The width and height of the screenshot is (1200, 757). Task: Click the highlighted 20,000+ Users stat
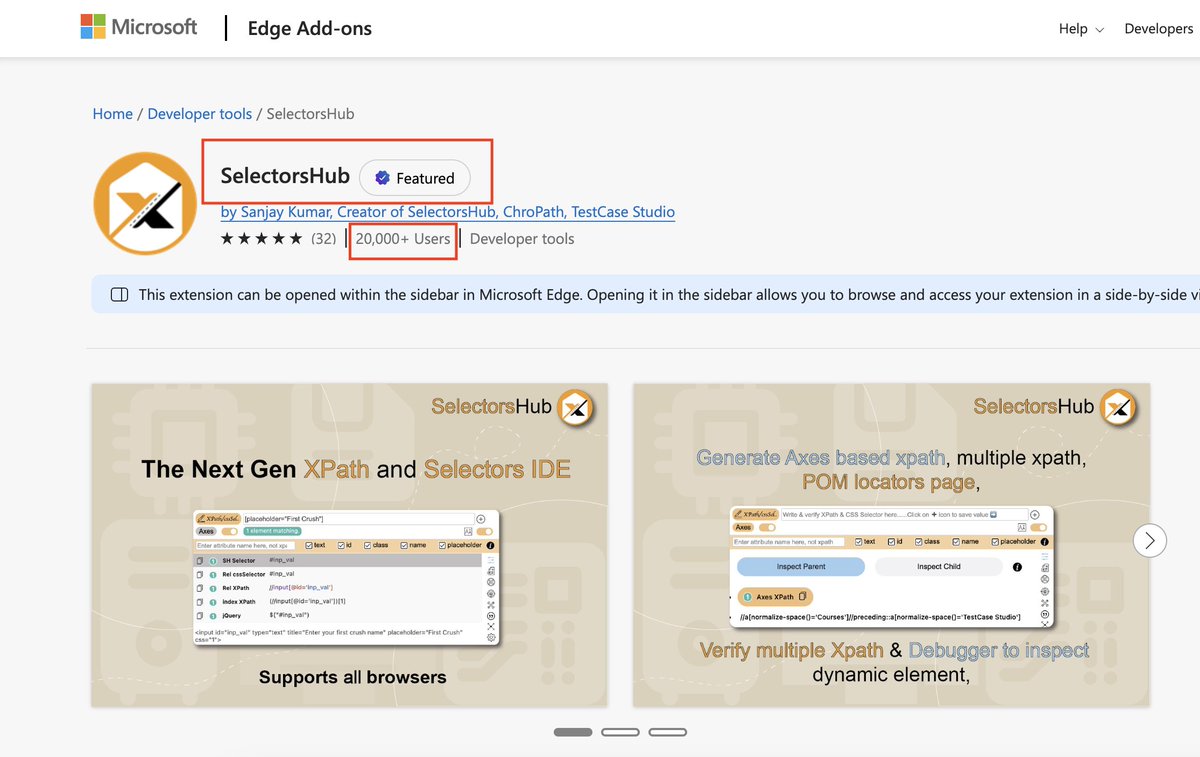click(x=403, y=239)
